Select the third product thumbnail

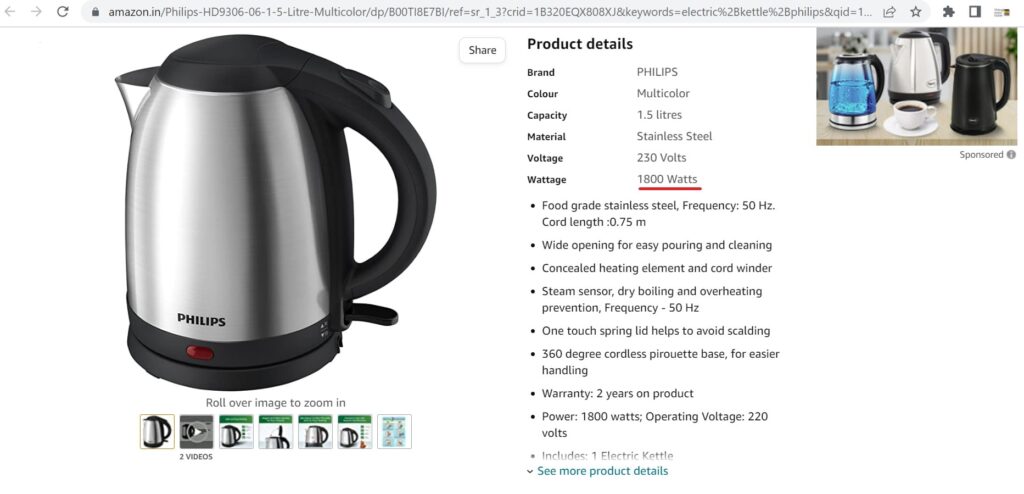[236, 431]
